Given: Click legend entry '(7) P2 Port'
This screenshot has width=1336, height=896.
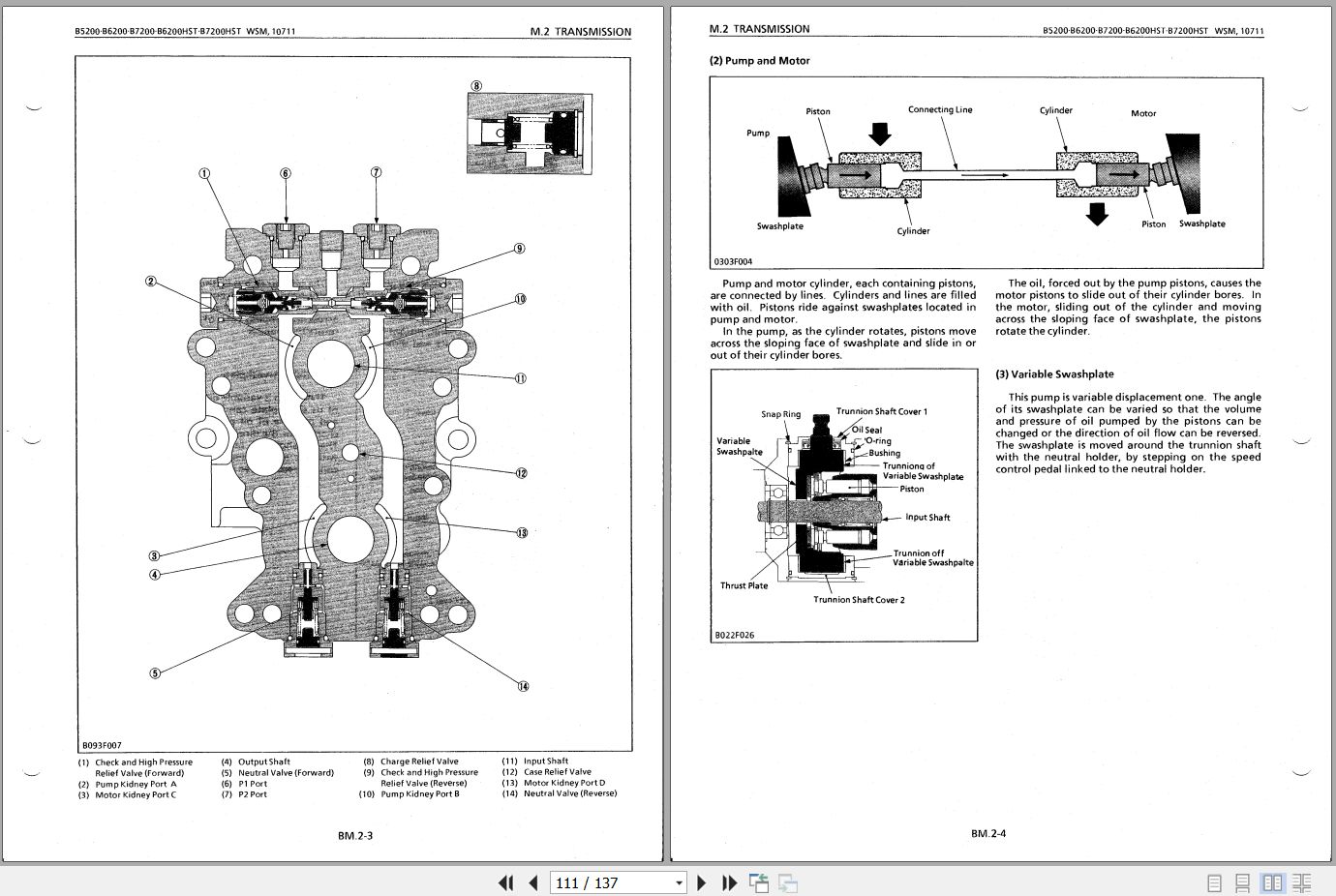Looking at the screenshot, I should 244,794.
